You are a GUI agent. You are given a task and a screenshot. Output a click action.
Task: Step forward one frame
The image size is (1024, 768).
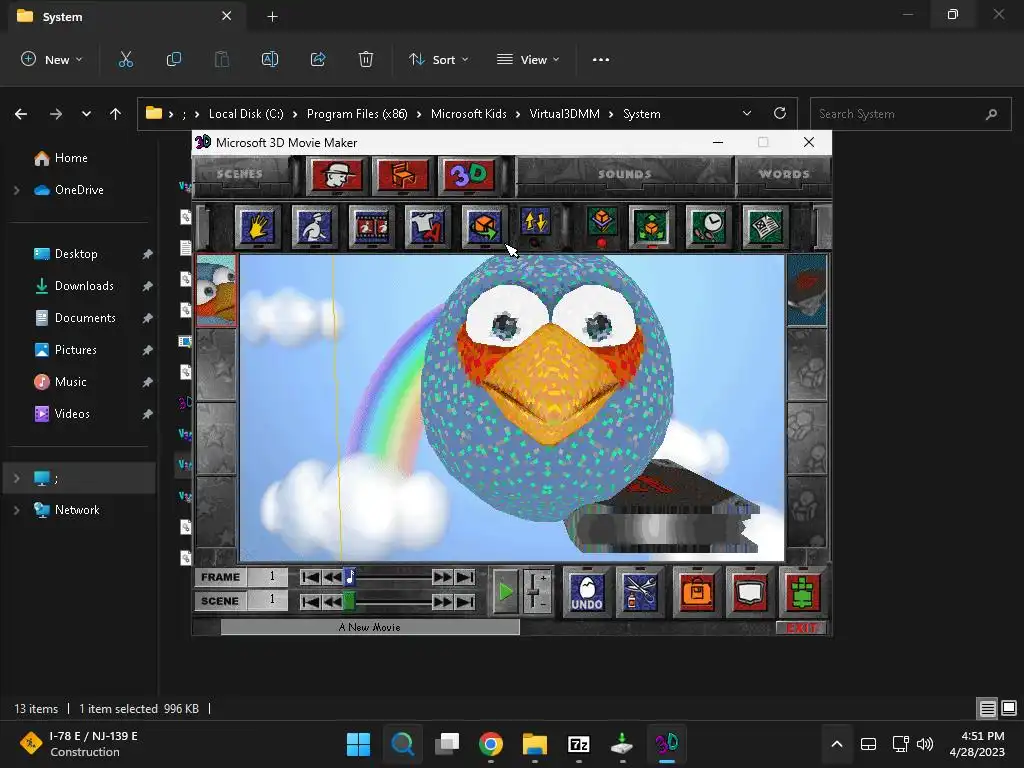(442, 577)
